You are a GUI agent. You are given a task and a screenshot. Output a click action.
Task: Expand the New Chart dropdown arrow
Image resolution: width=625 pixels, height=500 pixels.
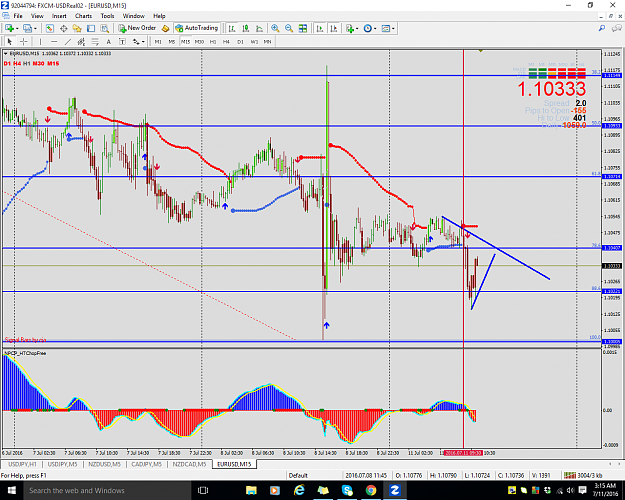coord(17,28)
